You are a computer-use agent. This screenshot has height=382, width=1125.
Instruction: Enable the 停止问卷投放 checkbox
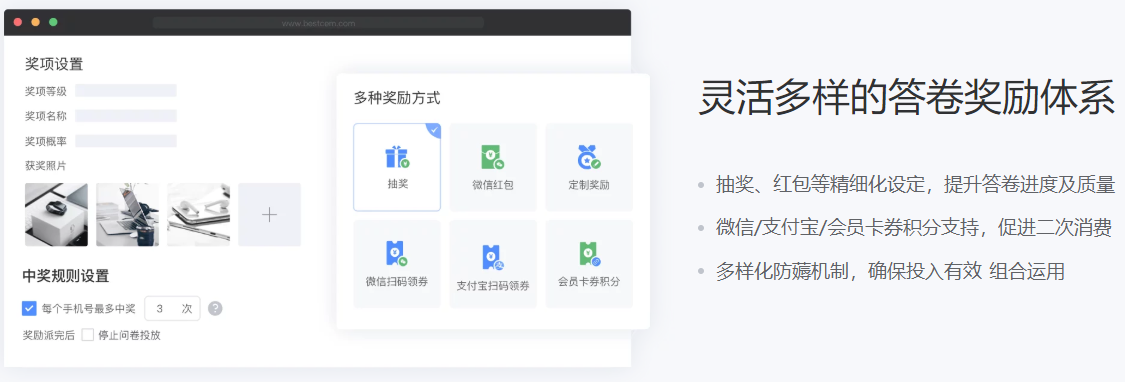(x=88, y=335)
